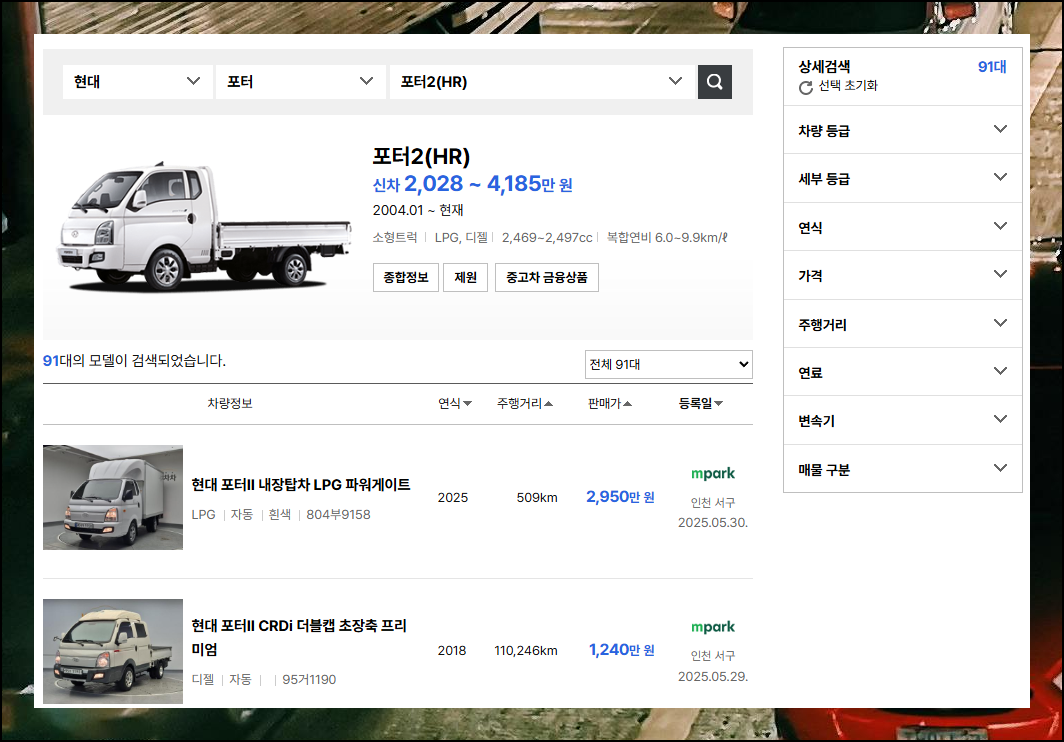Open the 포터2(HR) detailed model dropdown

542,82
